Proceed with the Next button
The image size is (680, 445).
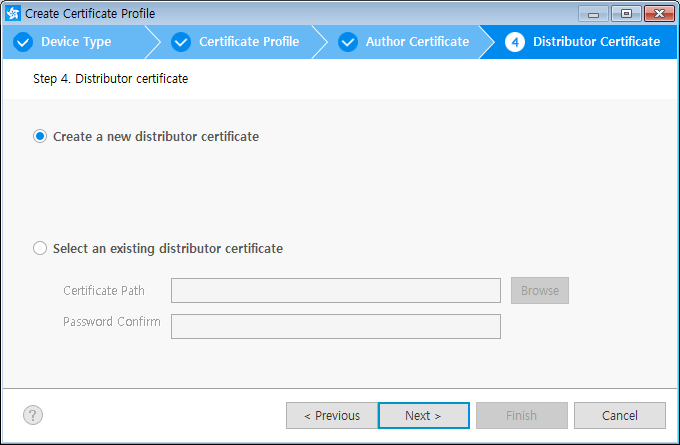pyautogui.click(x=423, y=415)
